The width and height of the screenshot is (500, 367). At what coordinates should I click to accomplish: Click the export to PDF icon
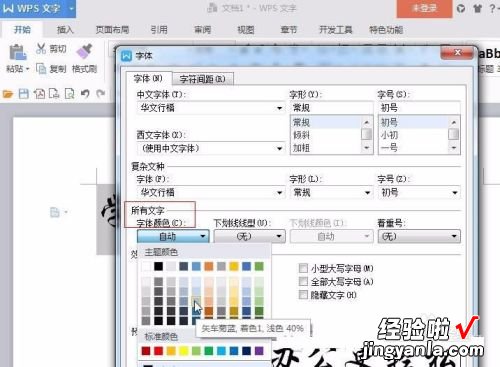click(x=39, y=94)
